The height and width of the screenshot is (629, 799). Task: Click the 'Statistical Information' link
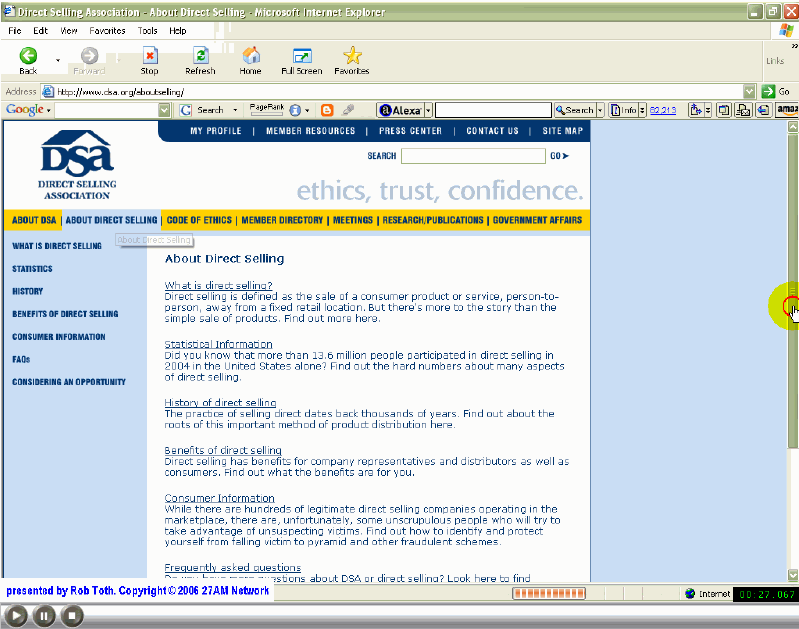[218, 344]
